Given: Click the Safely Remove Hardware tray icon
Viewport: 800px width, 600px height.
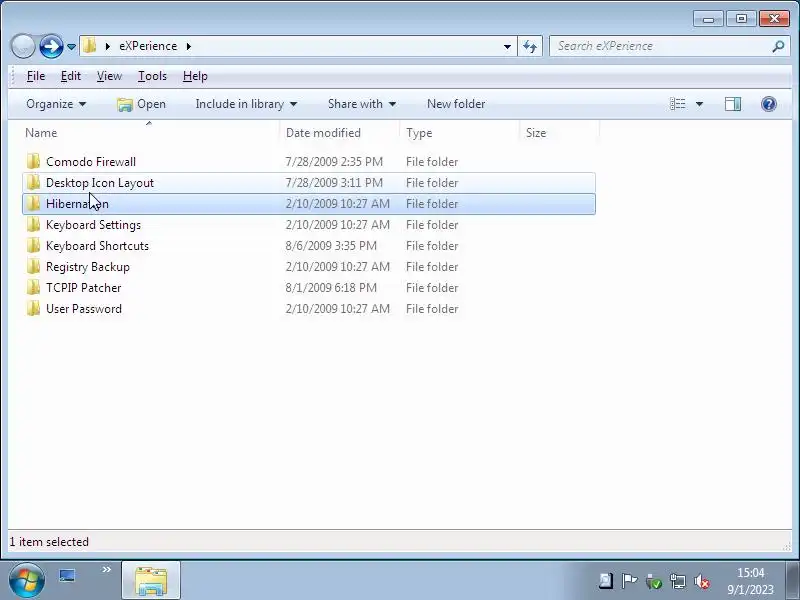Looking at the screenshot, I should [654, 581].
